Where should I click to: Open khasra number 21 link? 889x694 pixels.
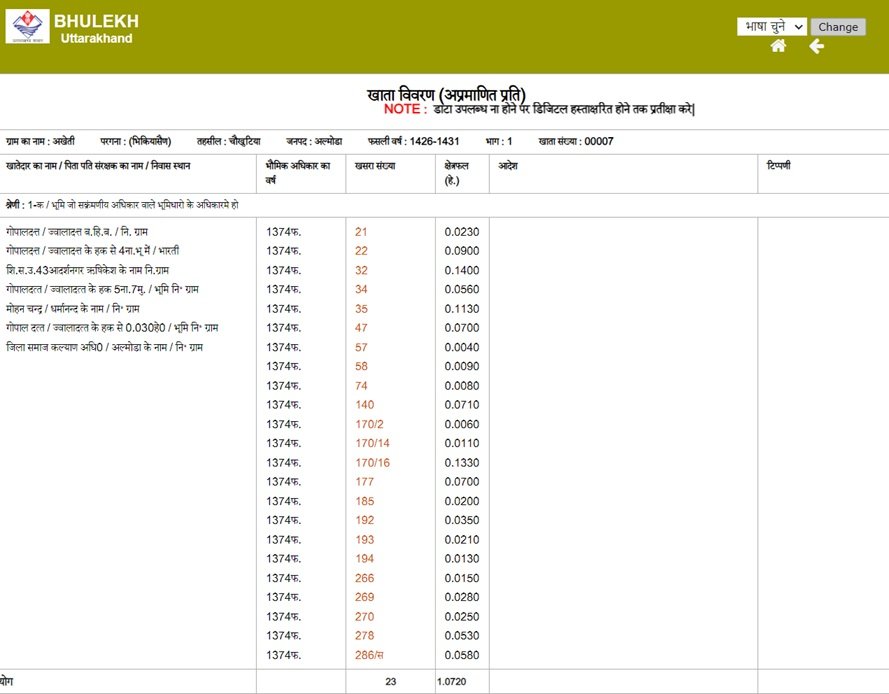[x=361, y=232]
